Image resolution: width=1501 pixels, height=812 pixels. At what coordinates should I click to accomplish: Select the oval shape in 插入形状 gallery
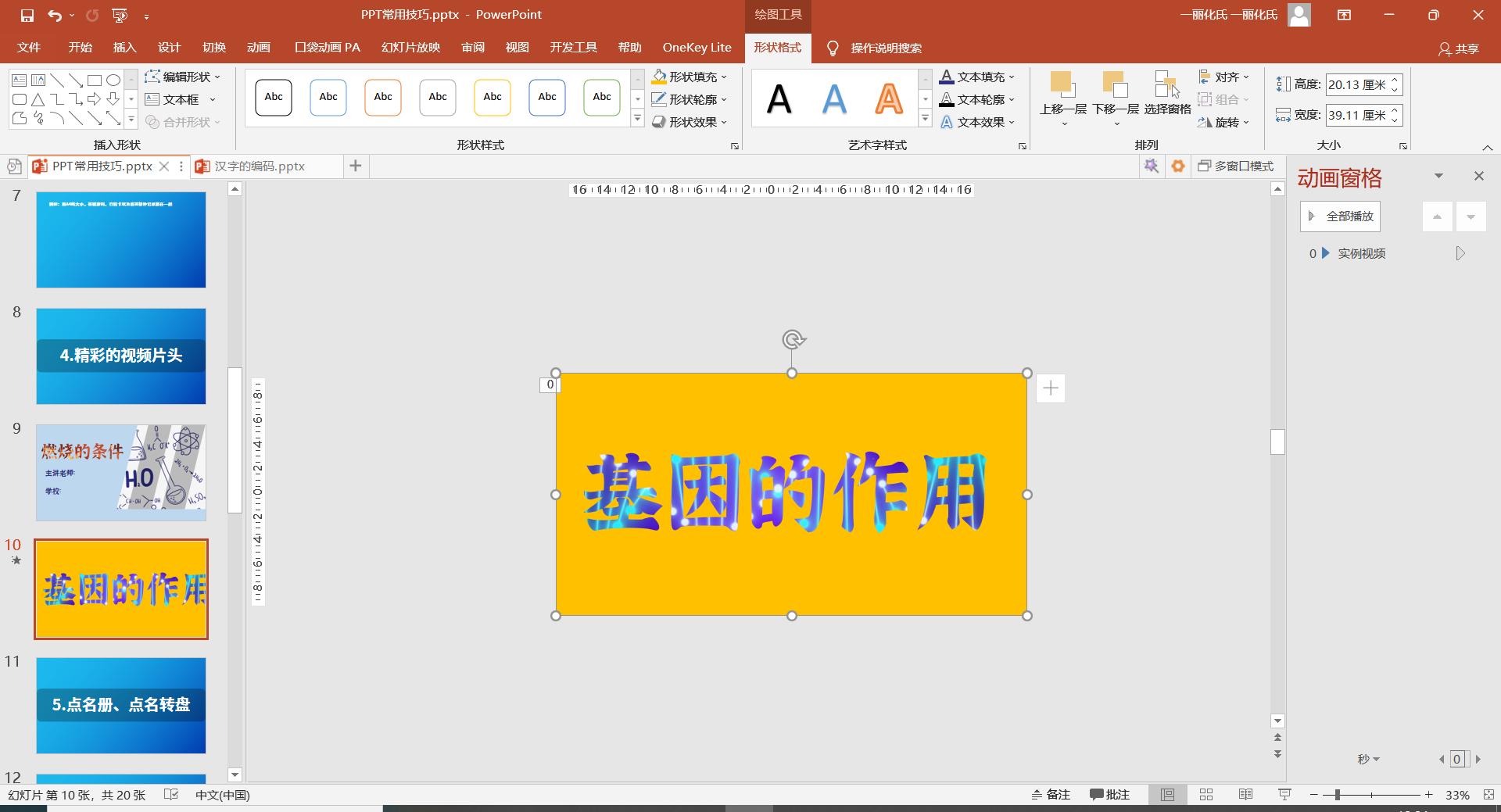coord(113,79)
